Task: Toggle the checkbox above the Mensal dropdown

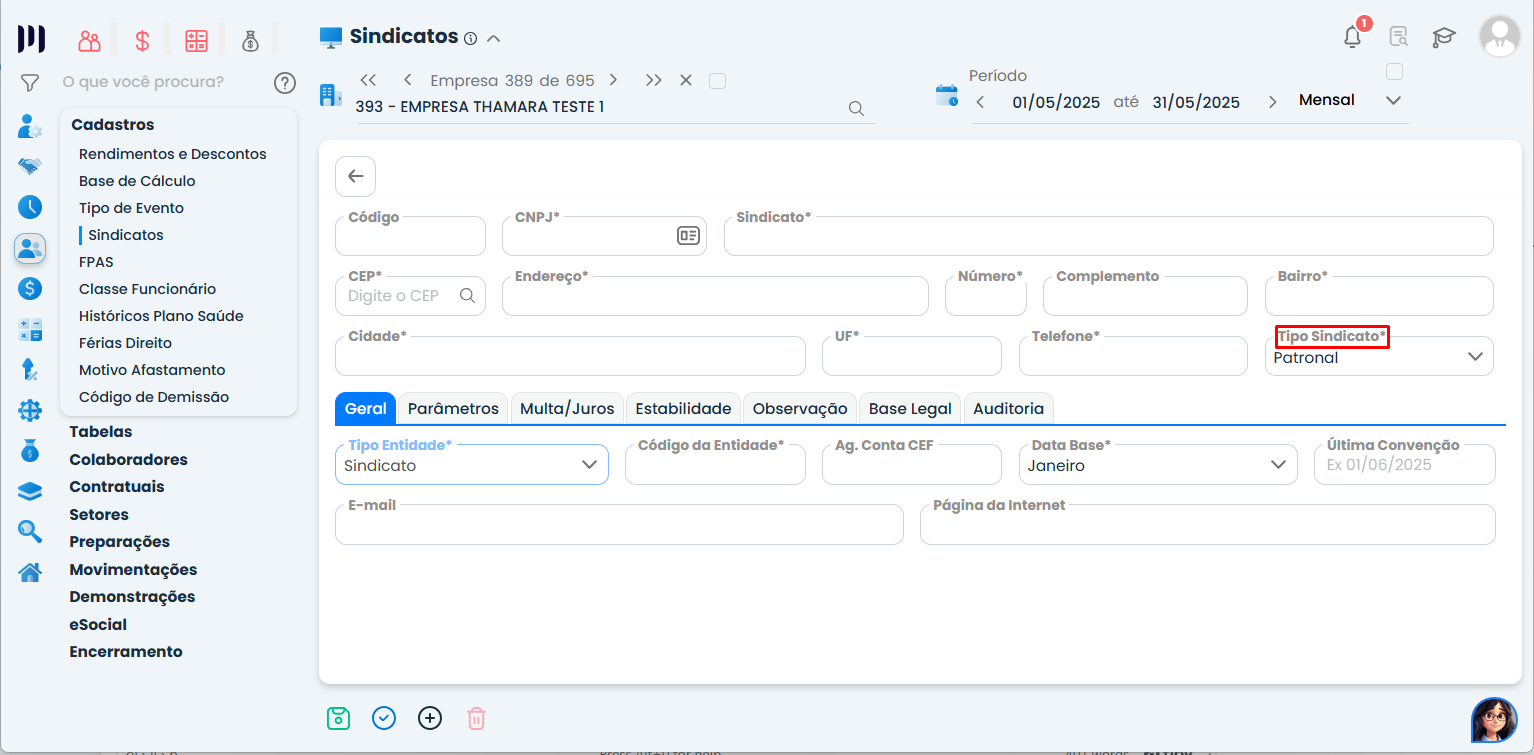Action: tap(1395, 72)
